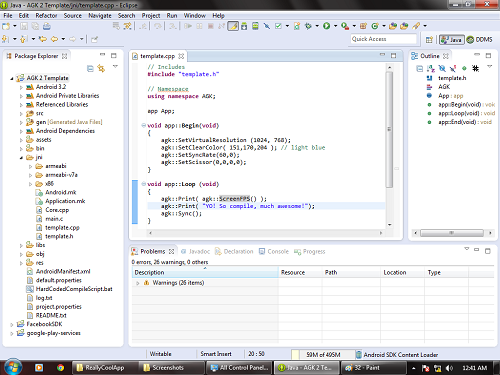Select HardCodedCompileScript.bat file
Screen dimensions: 500x375
click(x=69, y=289)
